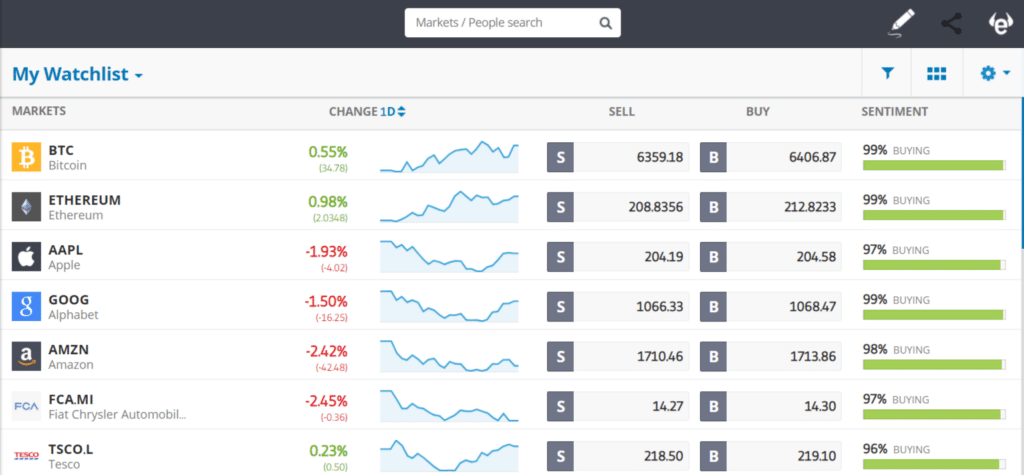Click the Bitcoin logo icon
Image resolution: width=1024 pixels, height=475 pixels.
coord(26,157)
